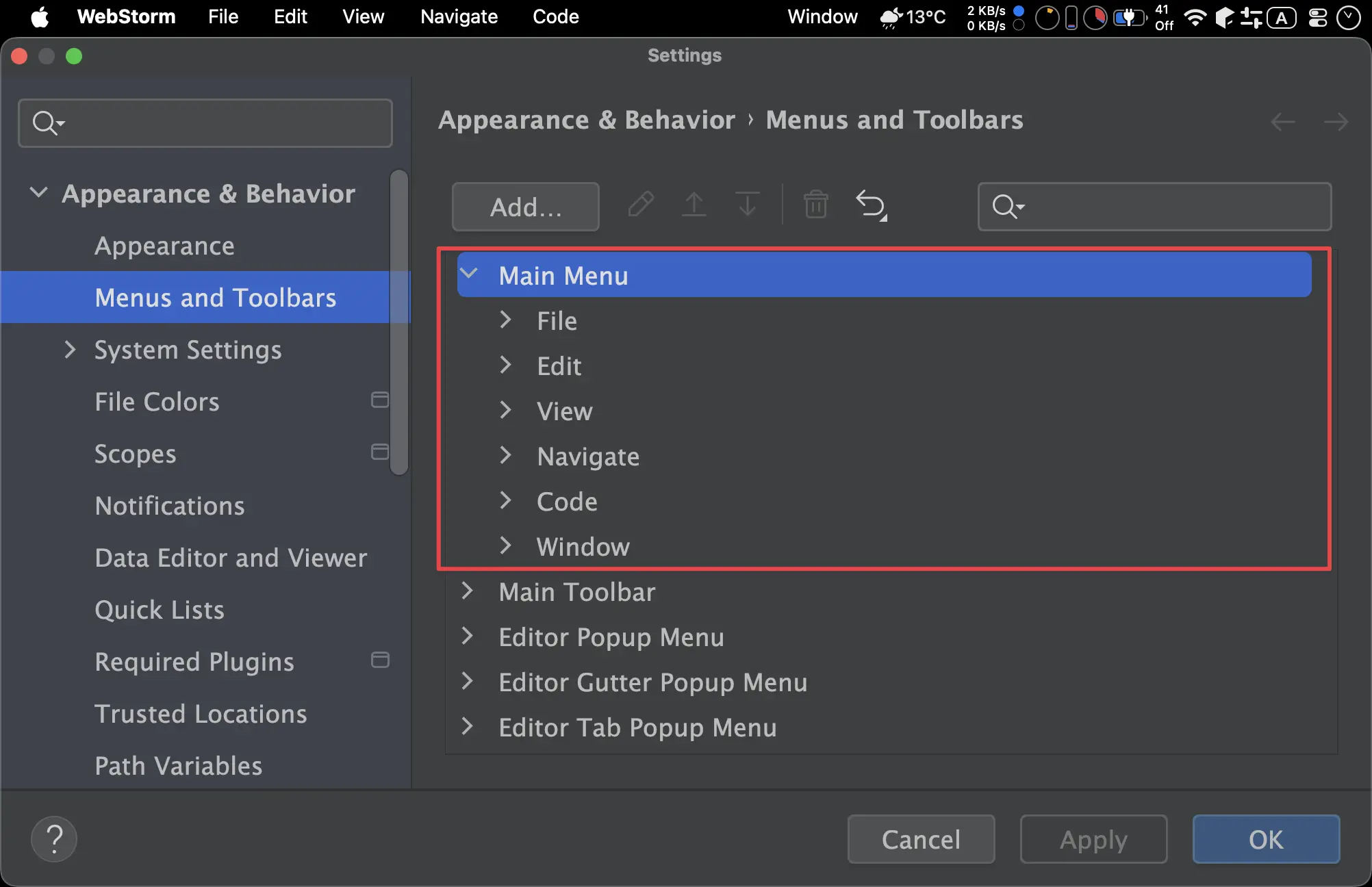The image size is (1372, 887).
Task: Expand the Editor Popup Menu node
Action: (x=468, y=637)
